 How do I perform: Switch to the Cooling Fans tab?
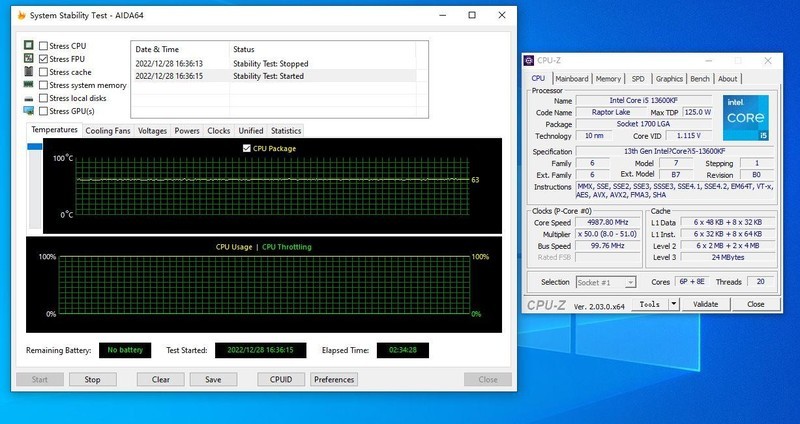108,131
